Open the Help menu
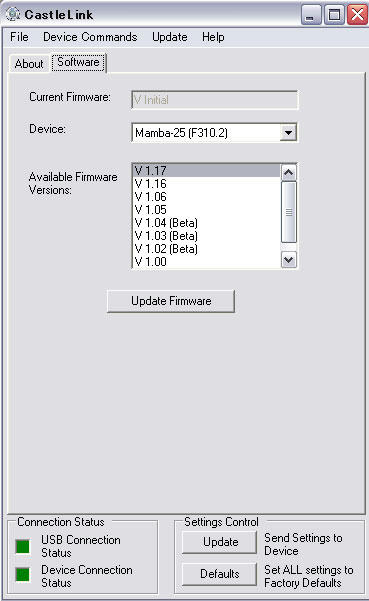Viewport: 369px width, 601px height. pos(213,37)
